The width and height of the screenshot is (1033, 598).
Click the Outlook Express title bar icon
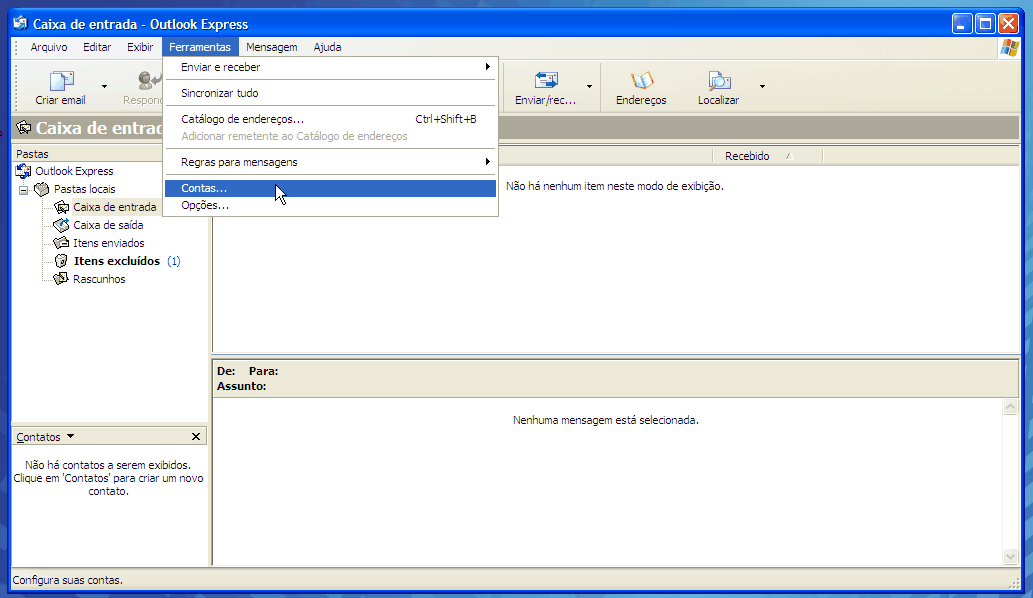click(x=20, y=24)
